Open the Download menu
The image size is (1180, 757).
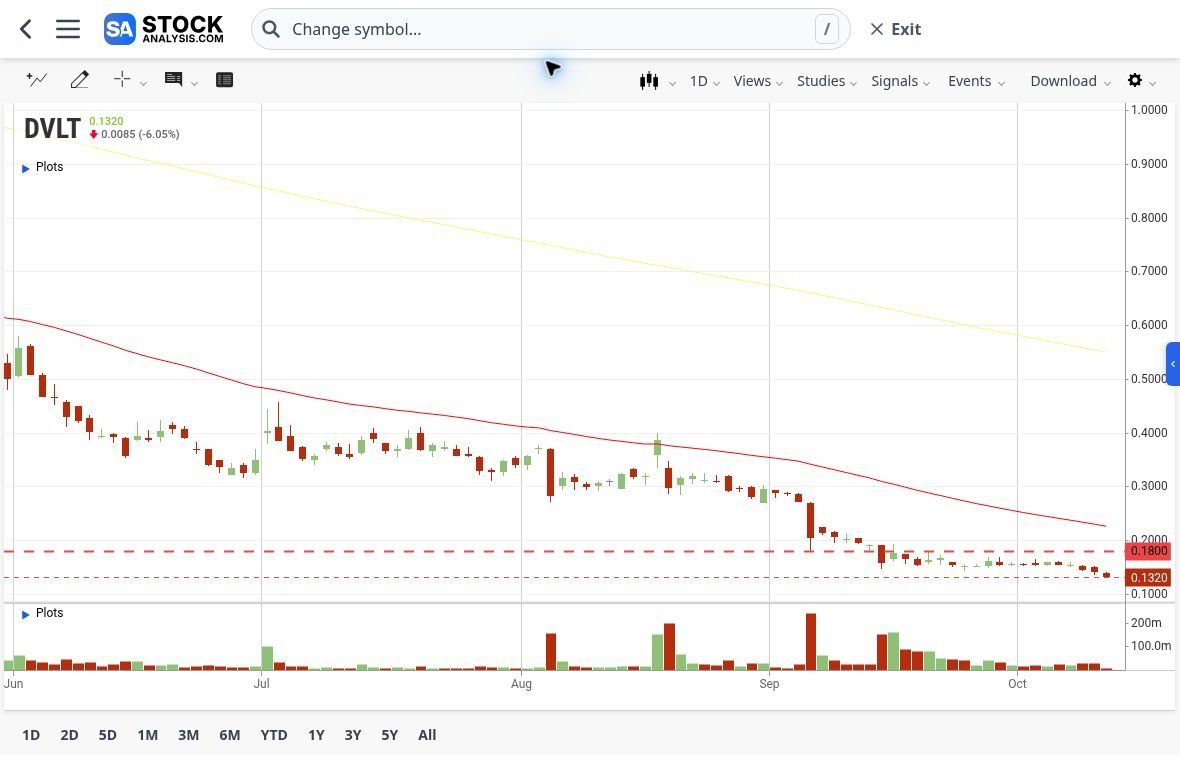pyautogui.click(x=1070, y=81)
